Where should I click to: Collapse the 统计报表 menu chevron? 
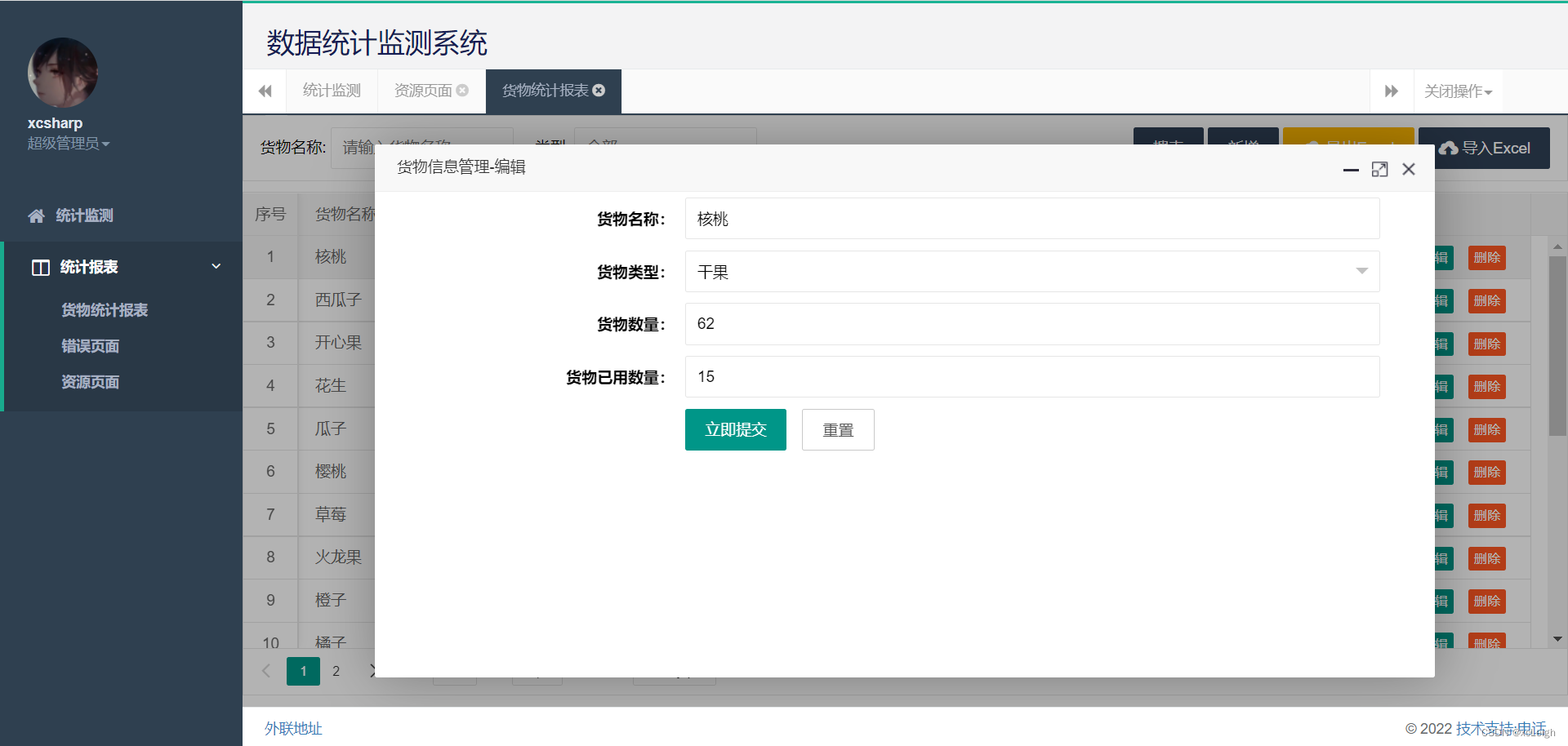click(216, 266)
